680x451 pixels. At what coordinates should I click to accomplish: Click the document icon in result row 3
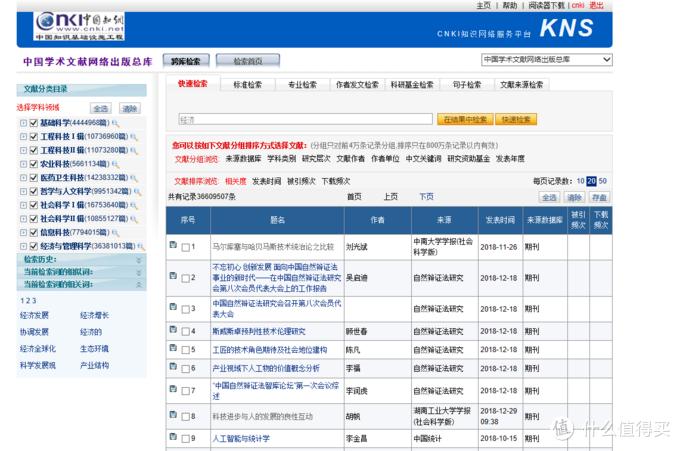coord(173,306)
